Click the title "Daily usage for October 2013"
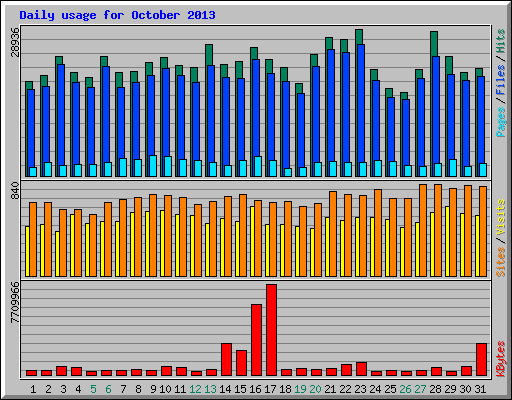 (117, 15)
